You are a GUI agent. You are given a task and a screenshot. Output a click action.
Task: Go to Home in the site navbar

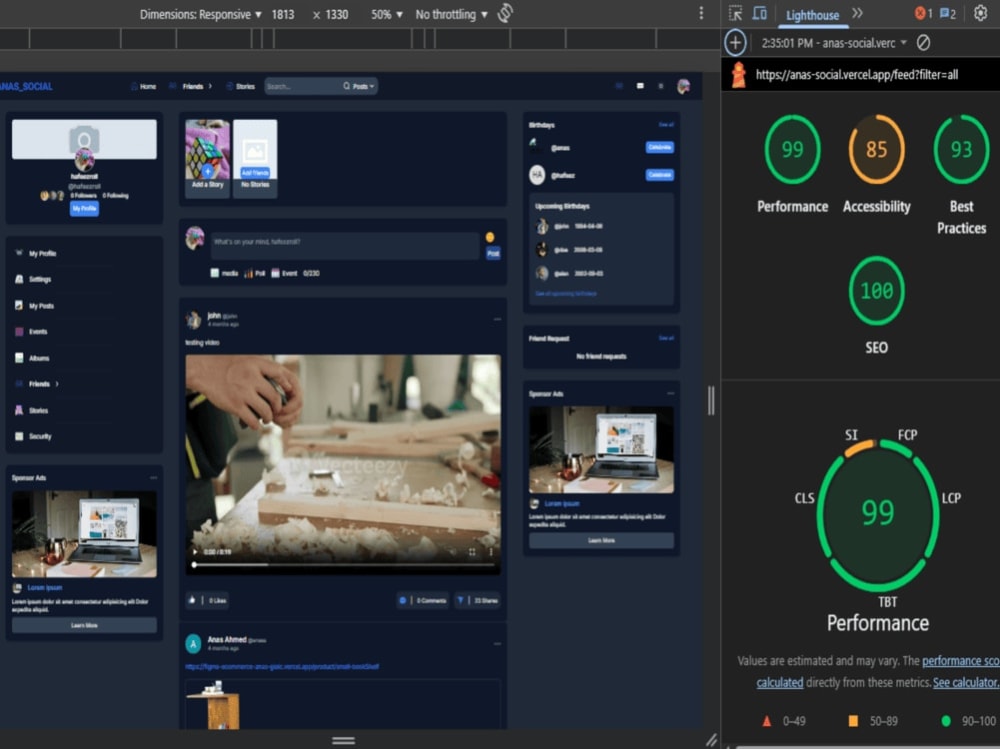pos(143,86)
